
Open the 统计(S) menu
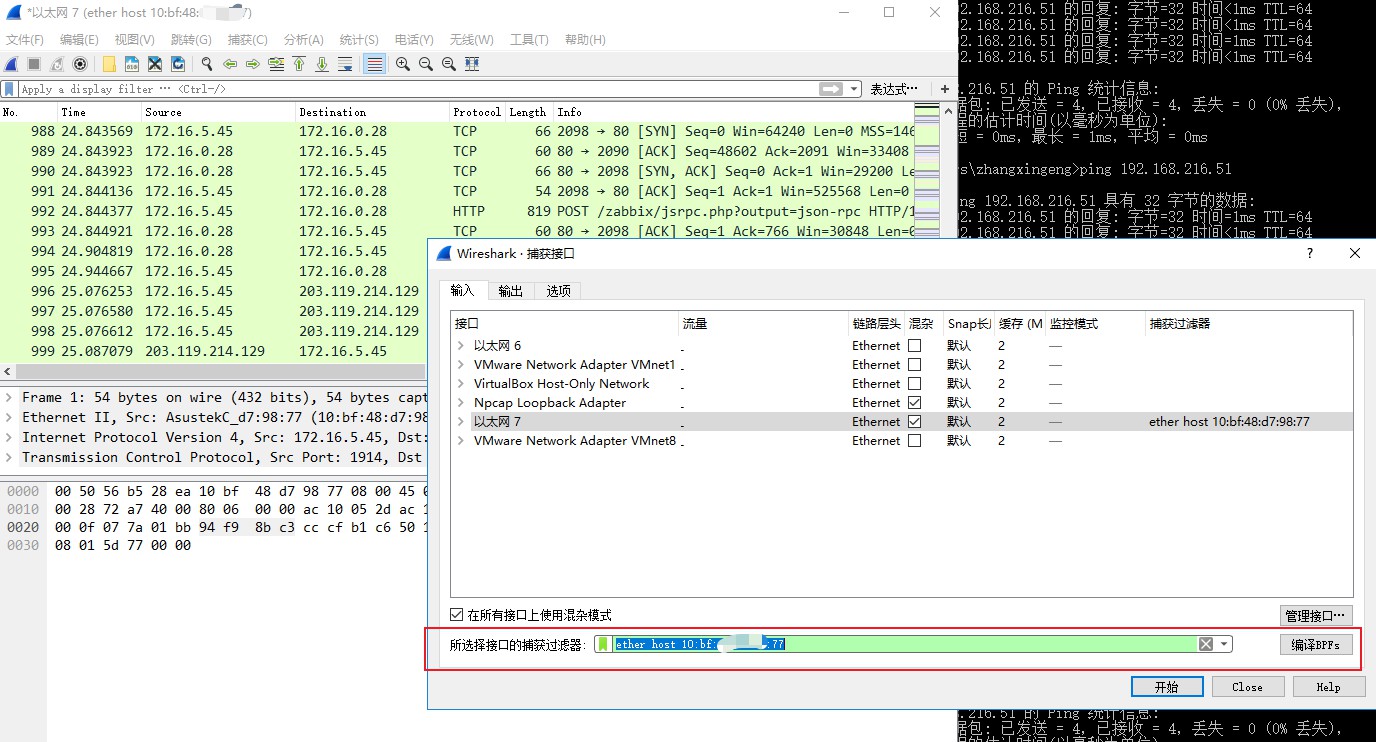point(359,40)
